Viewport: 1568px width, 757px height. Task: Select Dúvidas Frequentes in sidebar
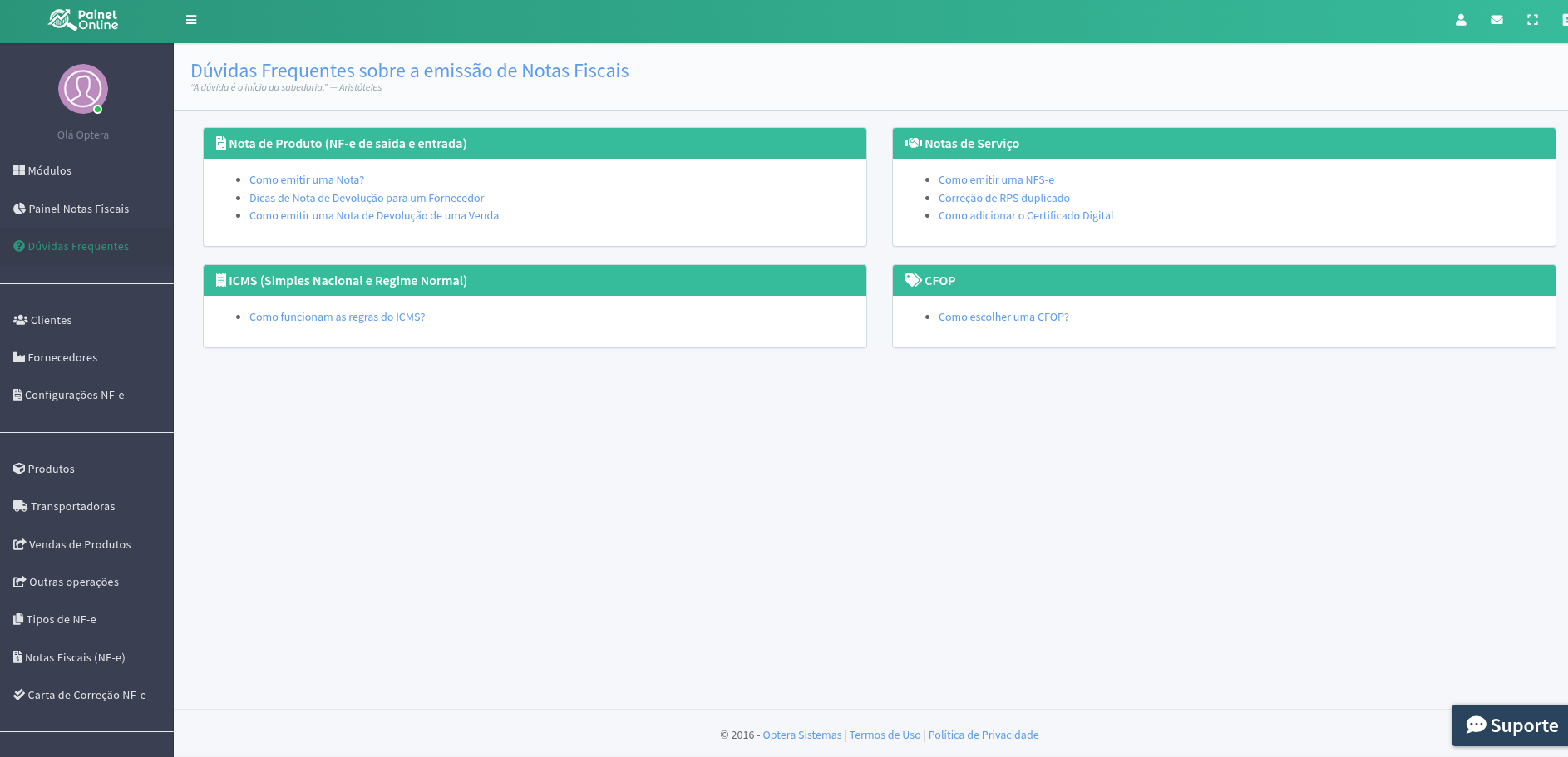(x=78, y=247)
